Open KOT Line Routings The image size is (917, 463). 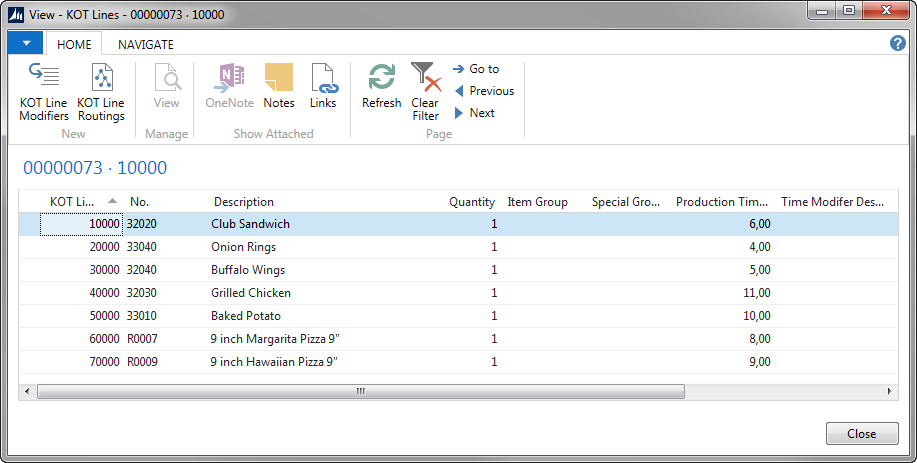pos(101,91)
